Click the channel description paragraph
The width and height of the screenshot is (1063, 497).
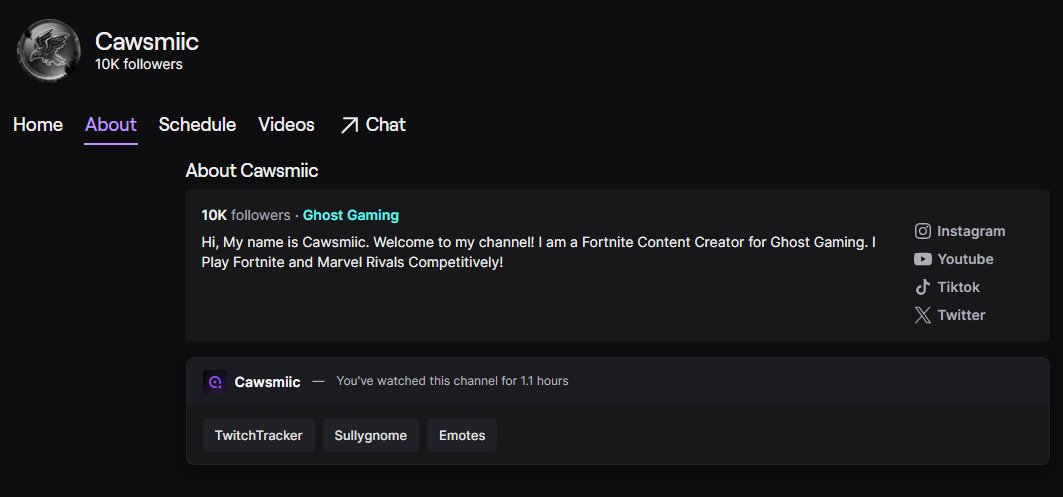tap(539, 252)
